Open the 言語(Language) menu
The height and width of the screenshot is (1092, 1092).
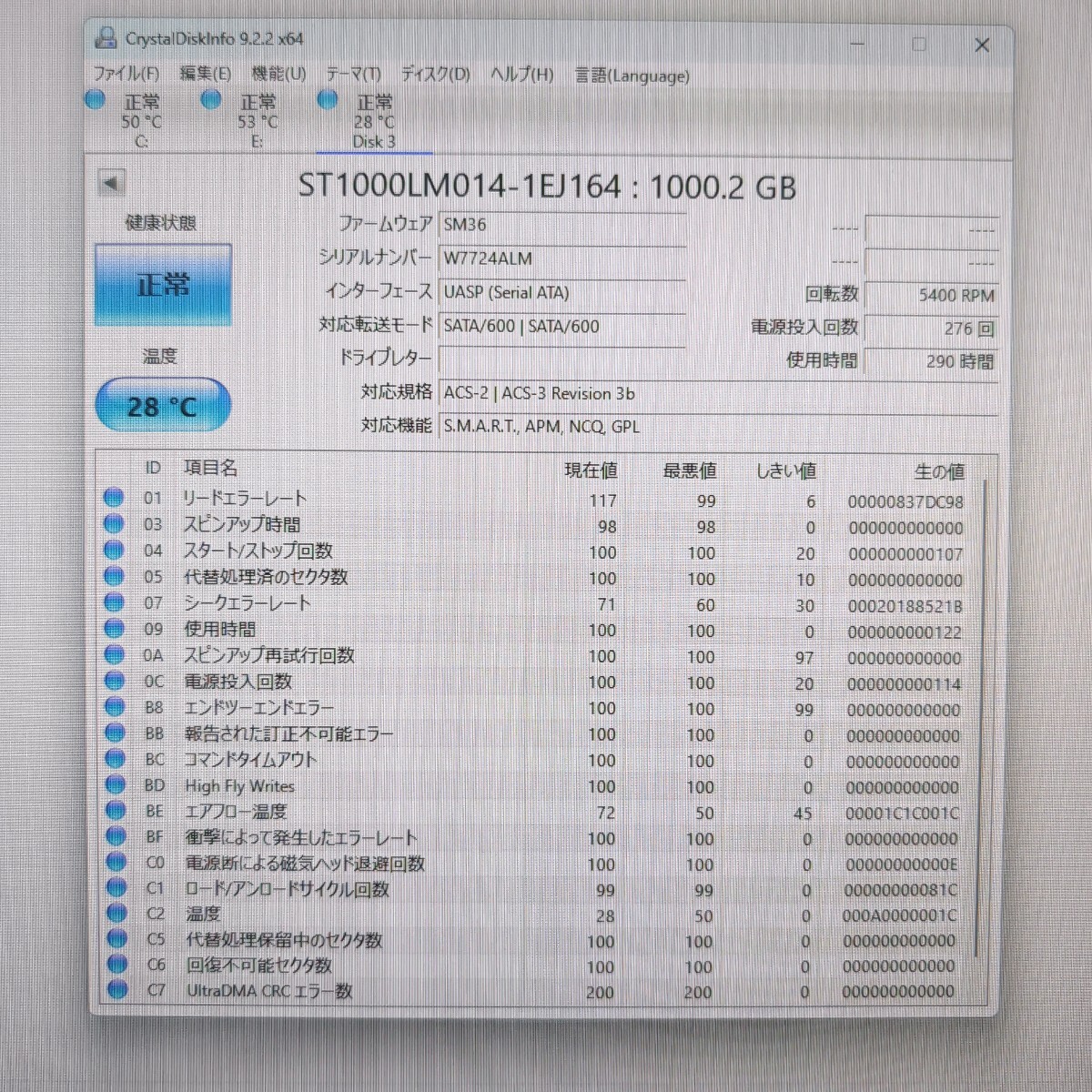[632, 76]
